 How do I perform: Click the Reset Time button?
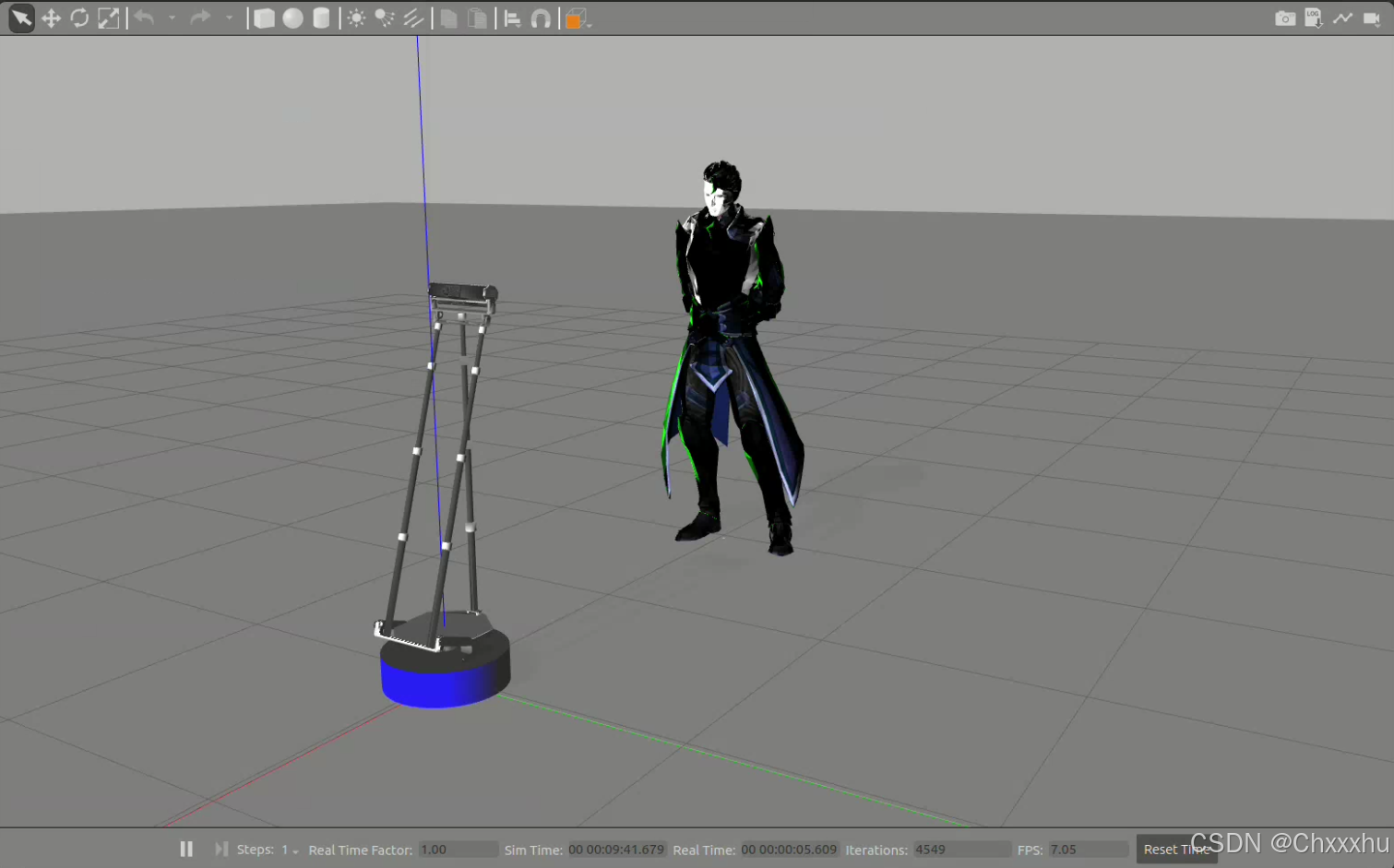point(1176,850)
